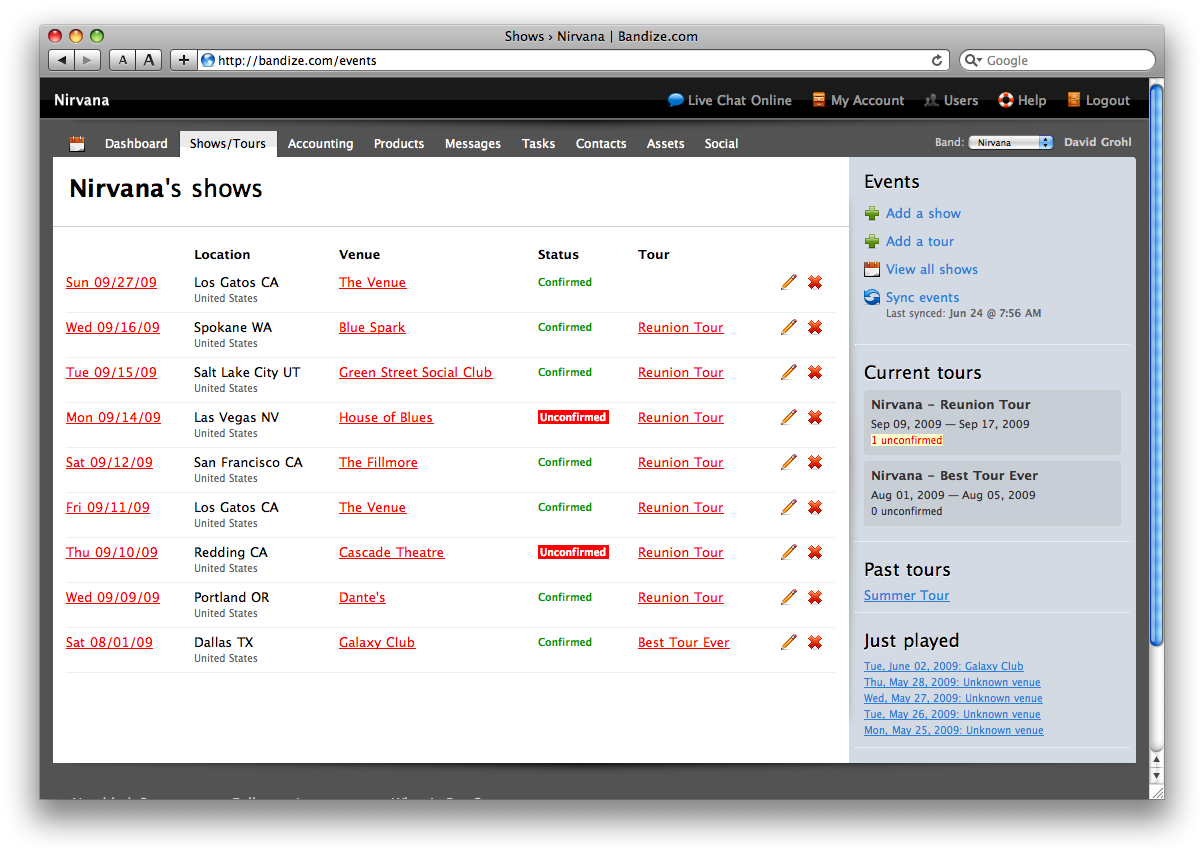Select the Shows/Tours tab
This screenshot has width=1204, height=854.
coord(228,144)
